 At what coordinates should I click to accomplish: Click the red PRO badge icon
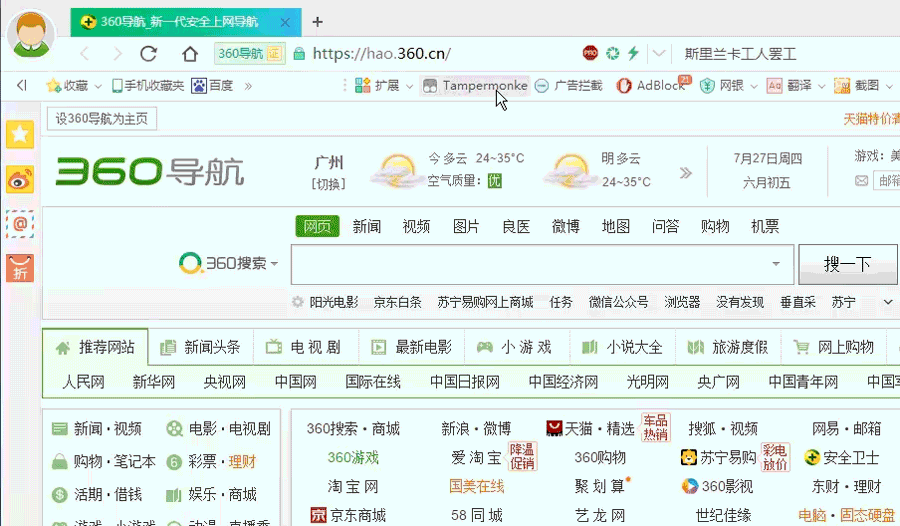coord(590,53)
